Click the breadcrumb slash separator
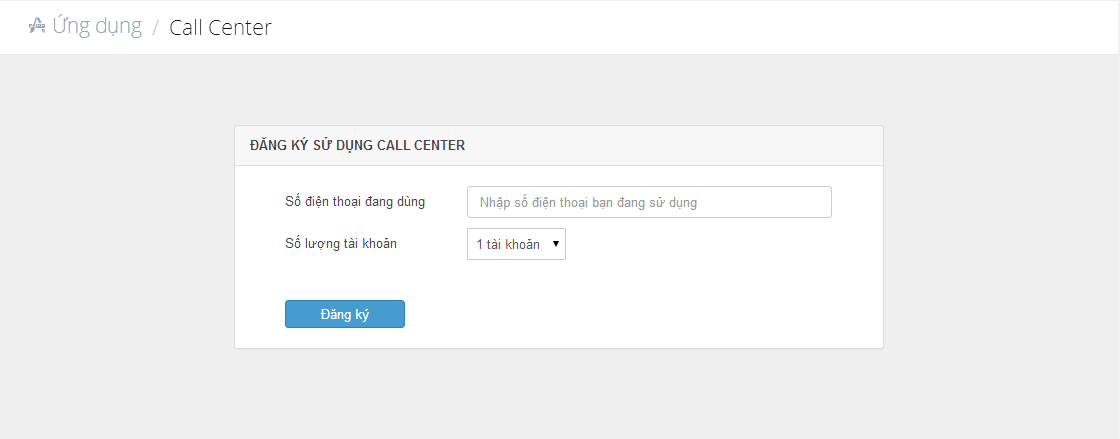 coord(155,29)
